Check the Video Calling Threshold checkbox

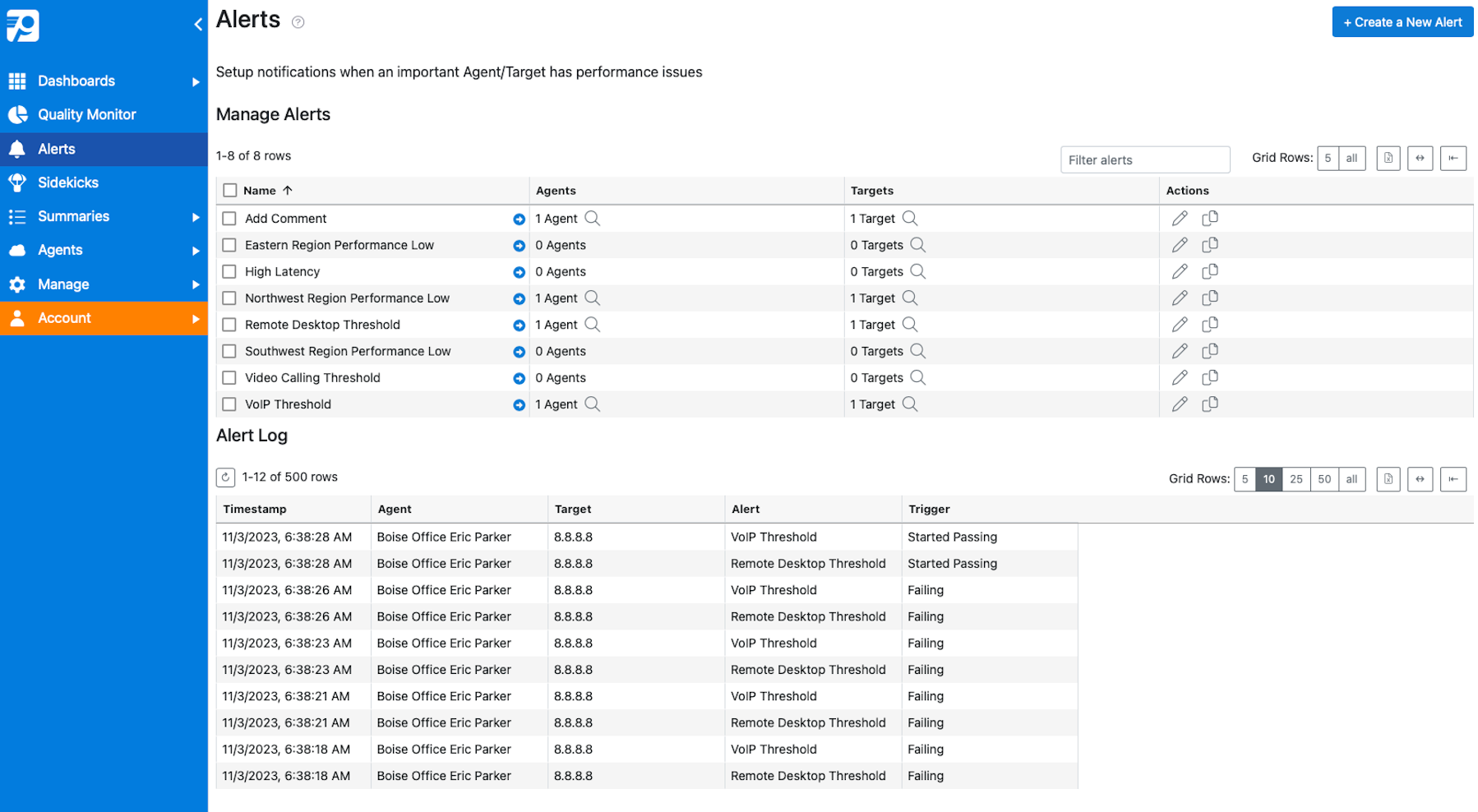(229, 378)
